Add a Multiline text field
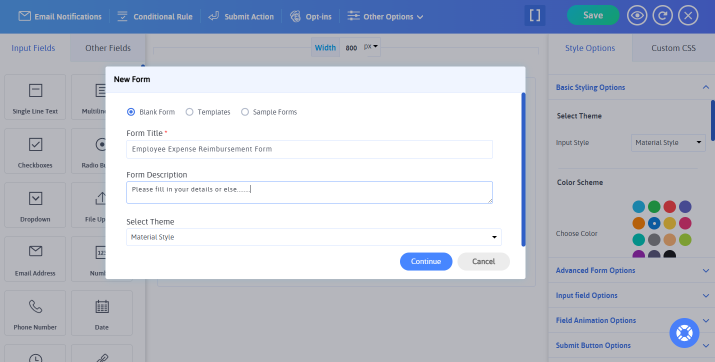This screenshot has width=715, height=362. point(89,97)
